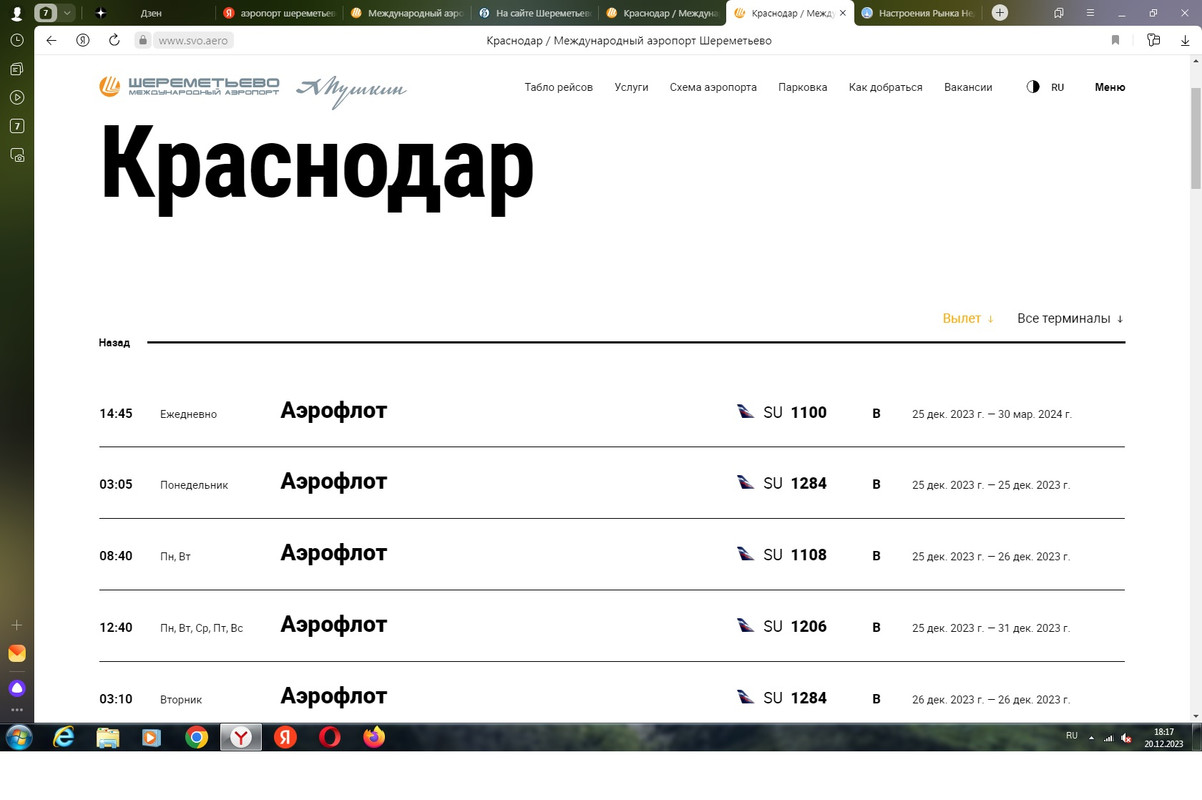Switch to the аэропорт шереметьево tab
The image size is (1202, 800).
(x=280, y=13)
